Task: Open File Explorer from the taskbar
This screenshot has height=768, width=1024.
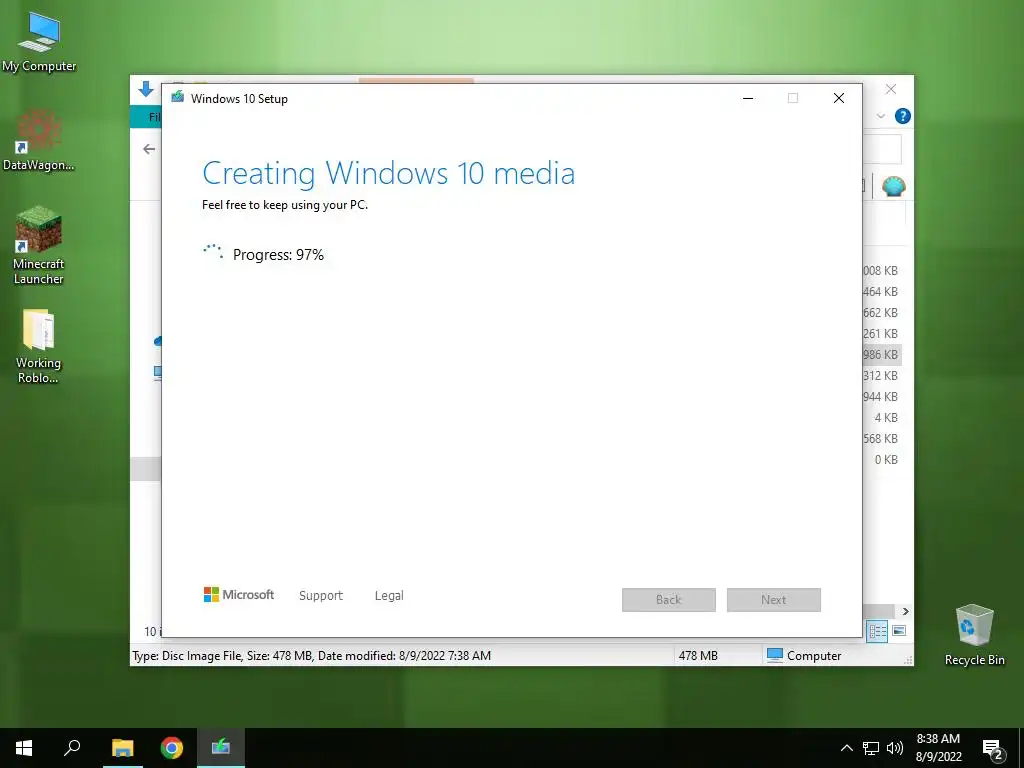Action: tap(122, 748)
